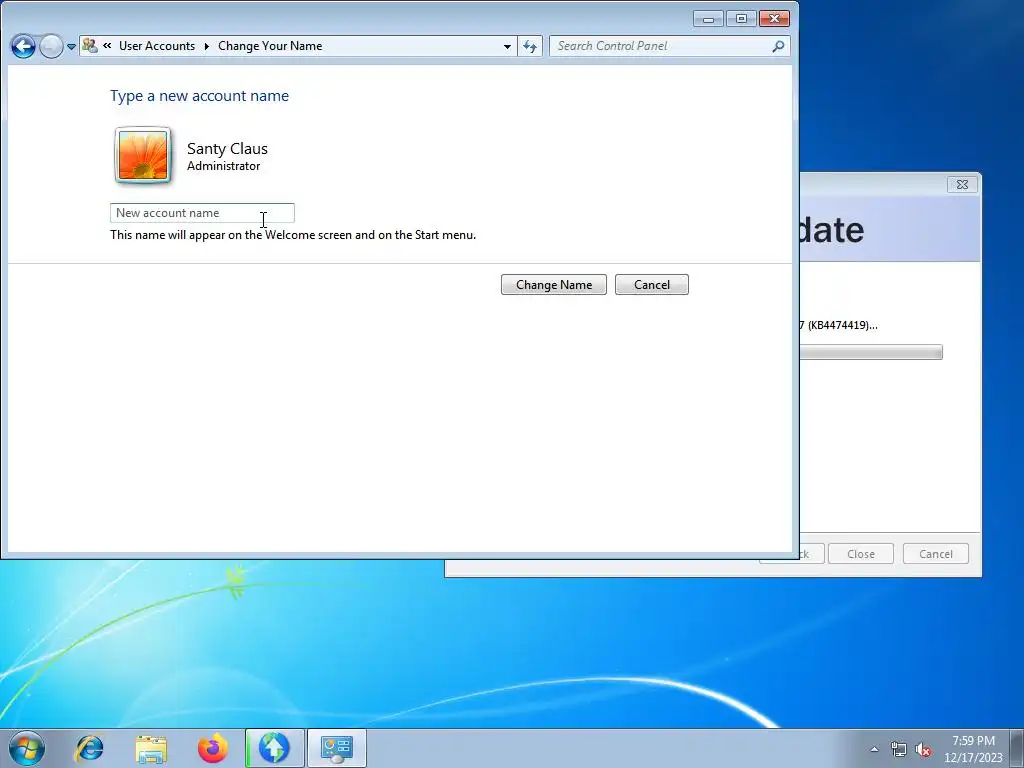Click the Type a new account name heading
This screenshot has width=1024, height=768.
[x=199, y=96]
